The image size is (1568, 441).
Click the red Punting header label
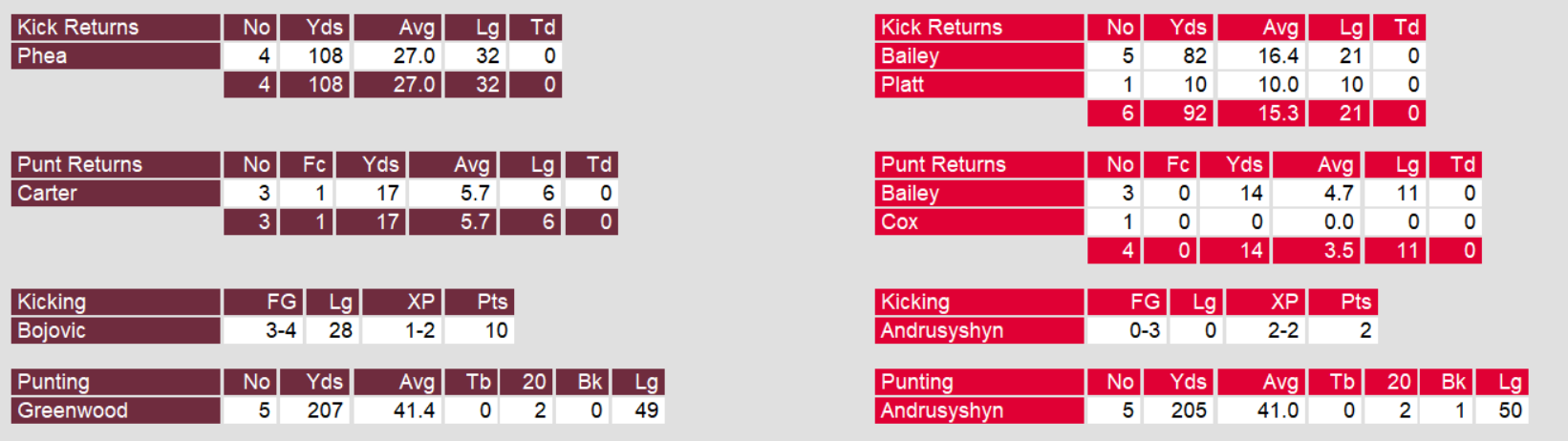(916, 383)
